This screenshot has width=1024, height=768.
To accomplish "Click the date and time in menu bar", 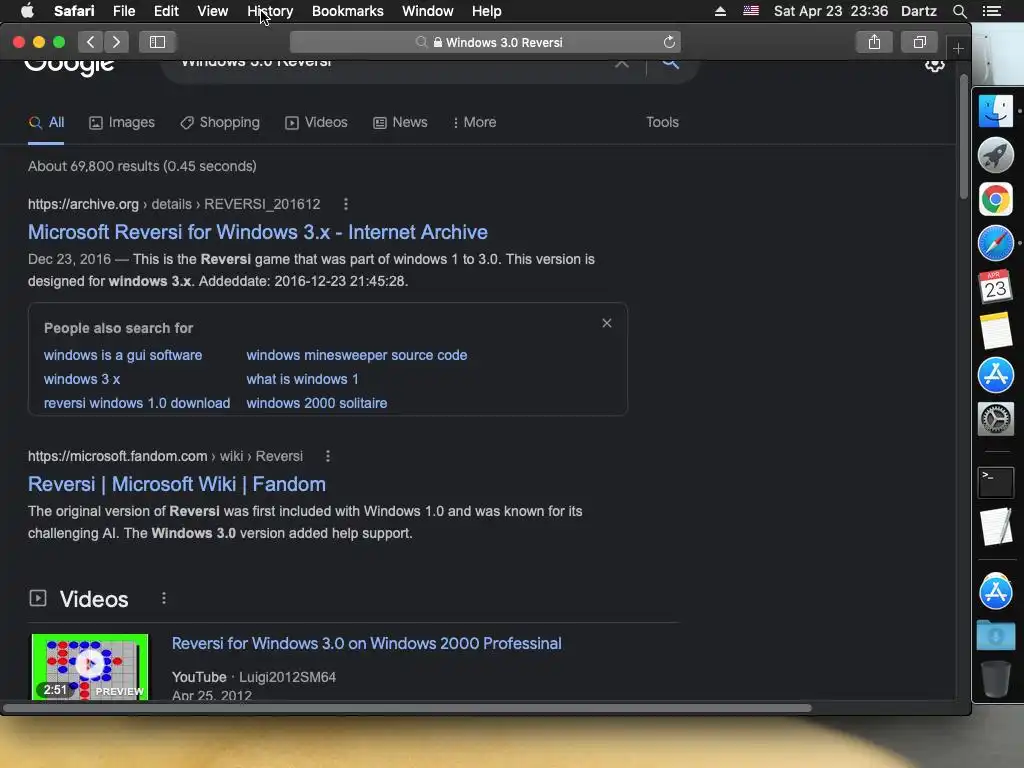I will (831, 11).
